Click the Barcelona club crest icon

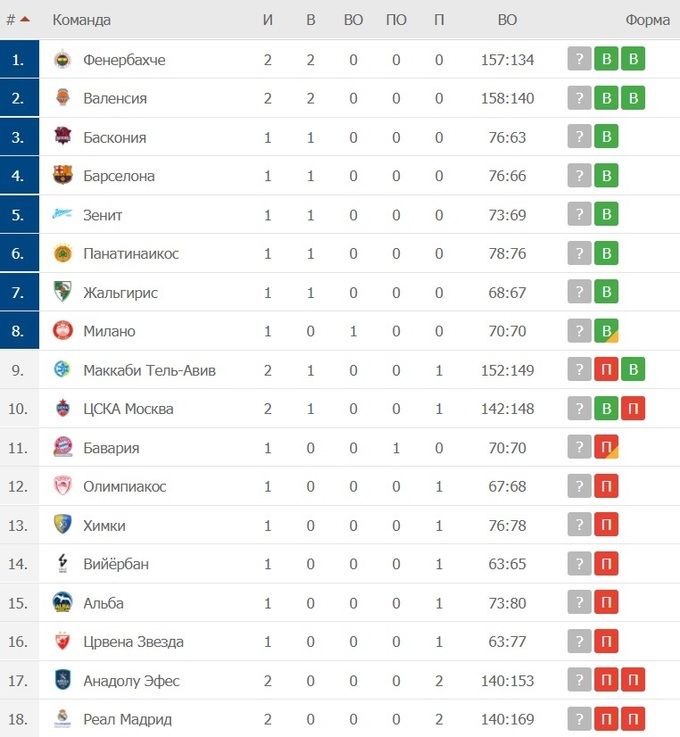tap(62, 176)
